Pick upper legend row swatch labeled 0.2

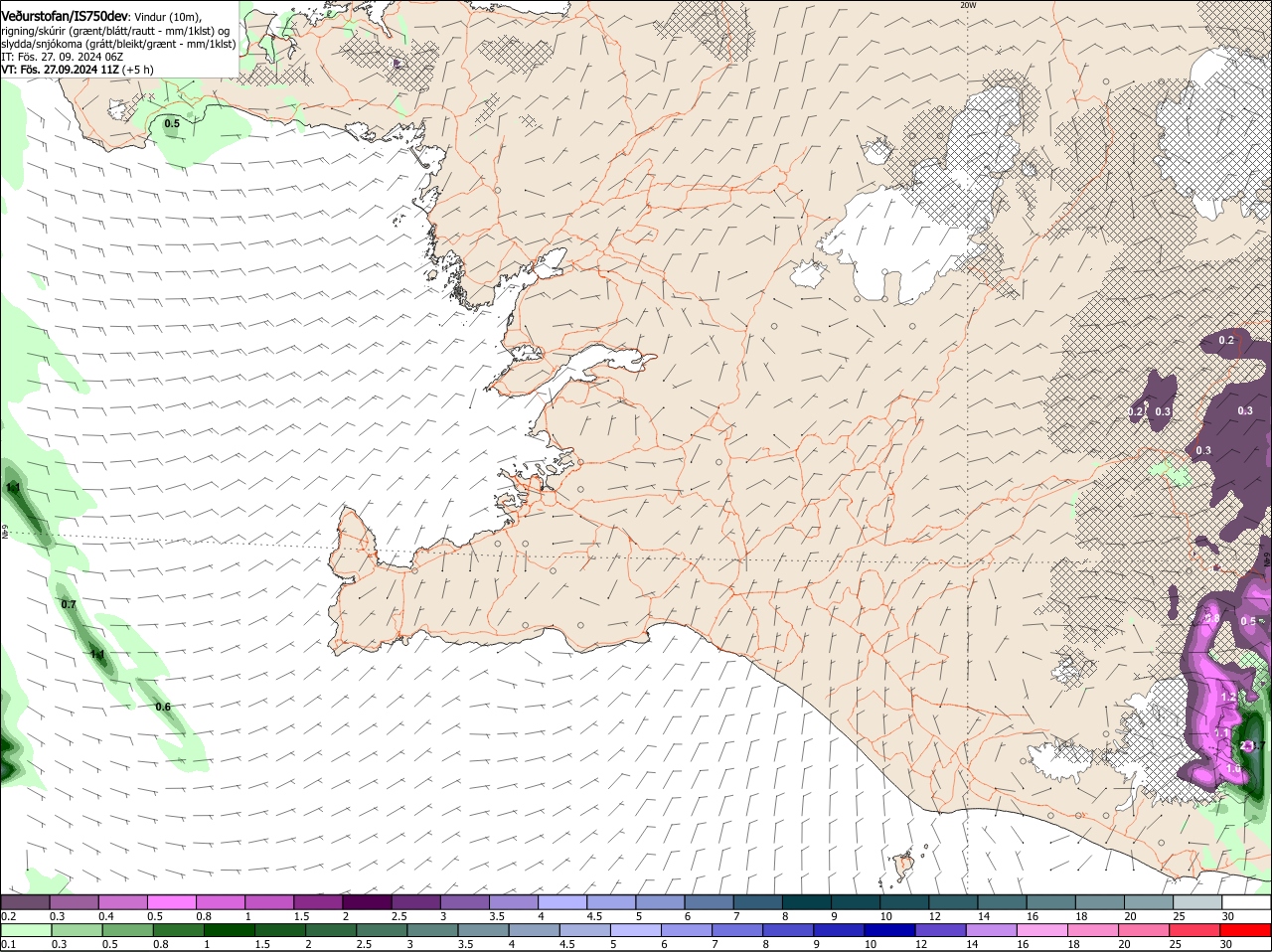25,902
